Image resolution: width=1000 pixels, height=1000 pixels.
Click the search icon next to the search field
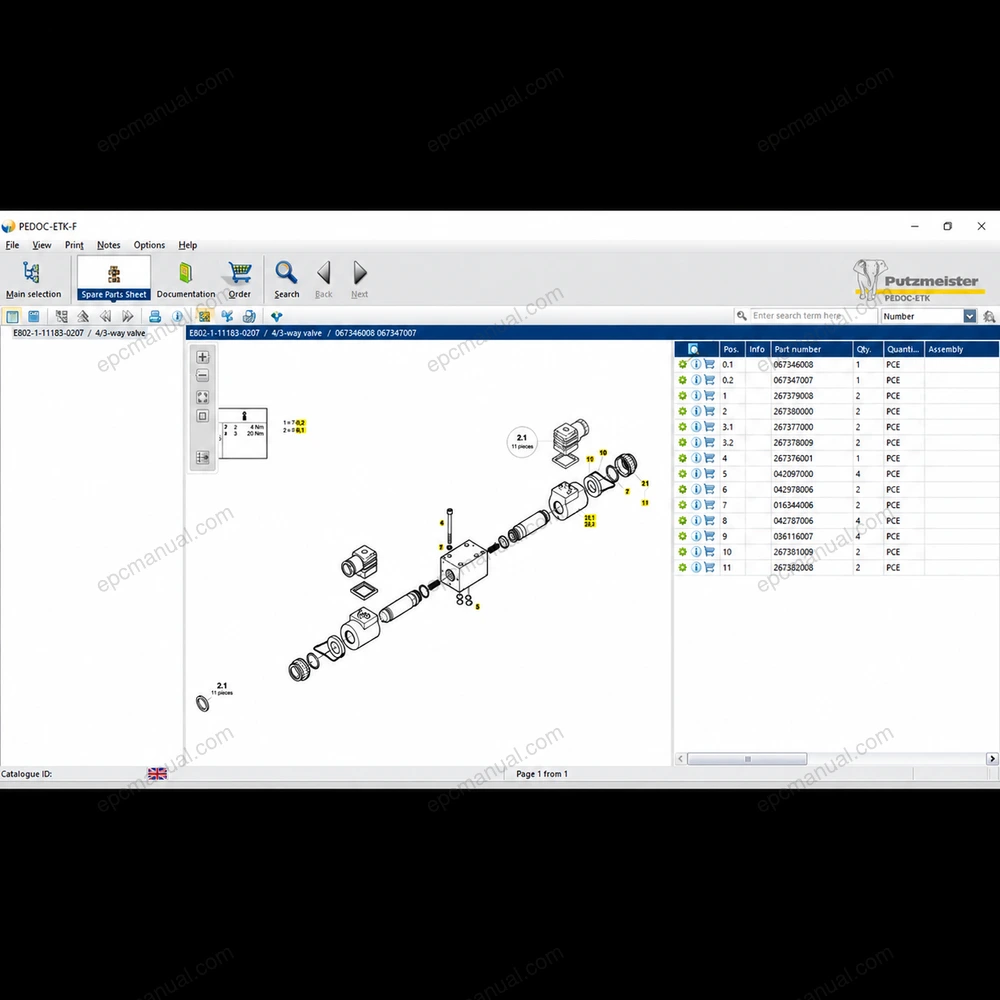point(742,316)
